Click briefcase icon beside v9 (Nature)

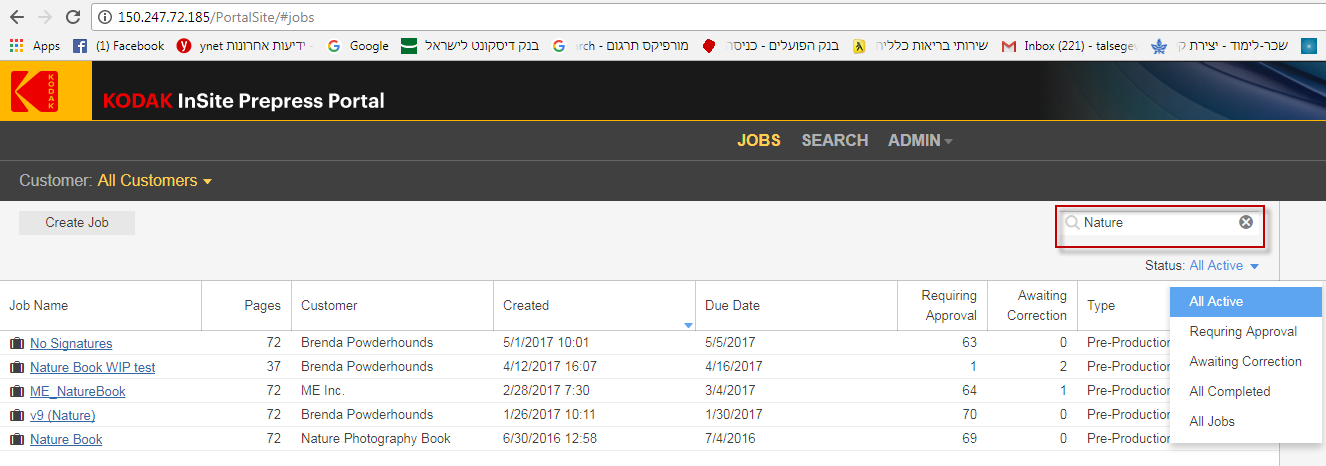pos(16,415)
